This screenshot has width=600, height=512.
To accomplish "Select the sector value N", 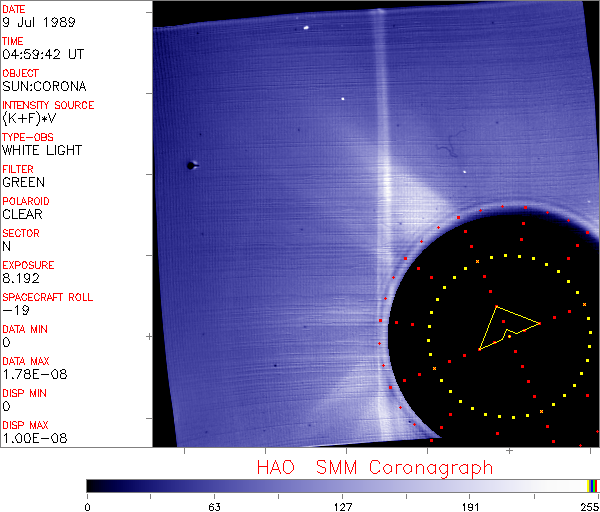I will [7, 246].
